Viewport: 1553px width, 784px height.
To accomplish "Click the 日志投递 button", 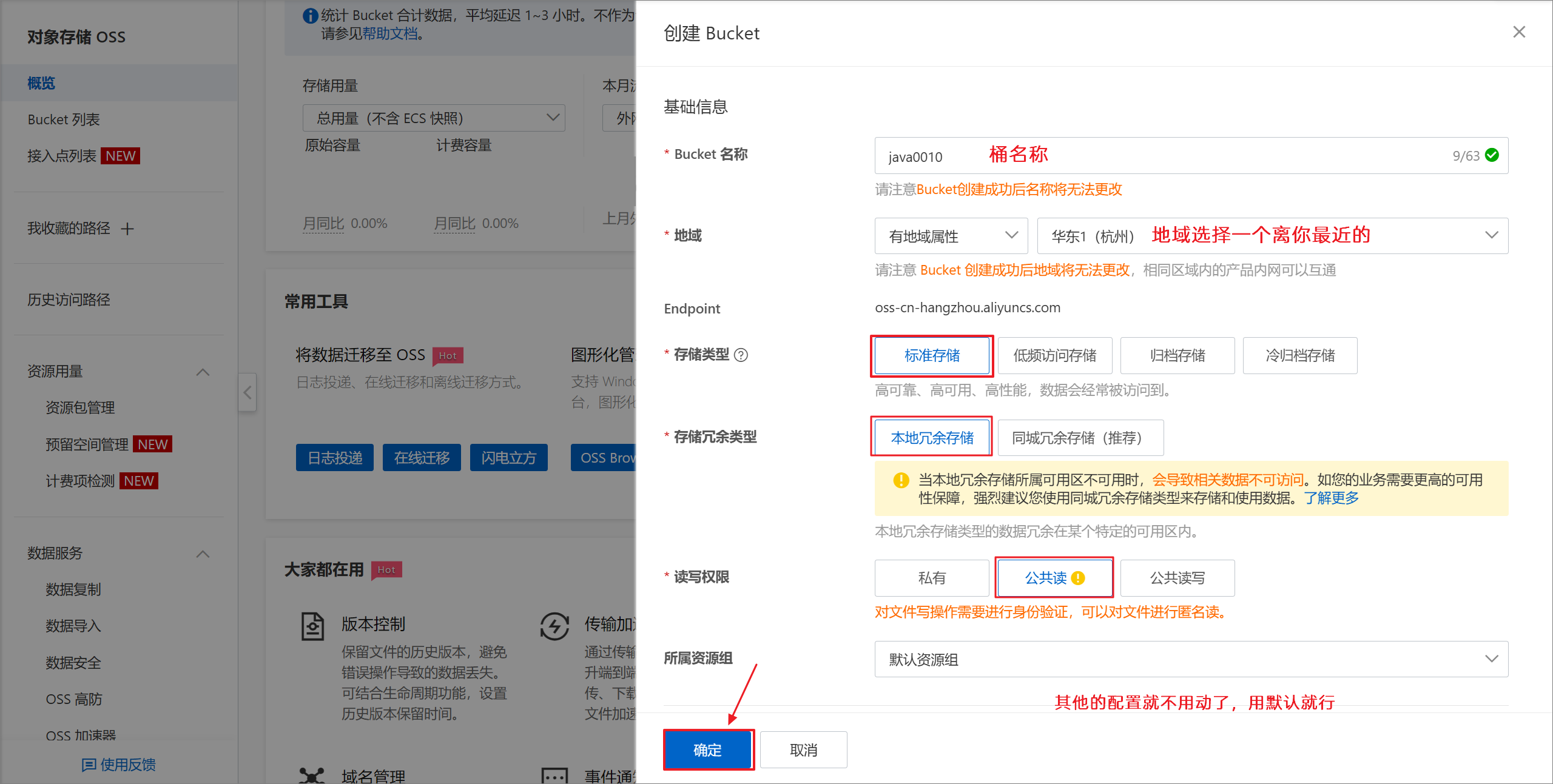I will 335,458.
